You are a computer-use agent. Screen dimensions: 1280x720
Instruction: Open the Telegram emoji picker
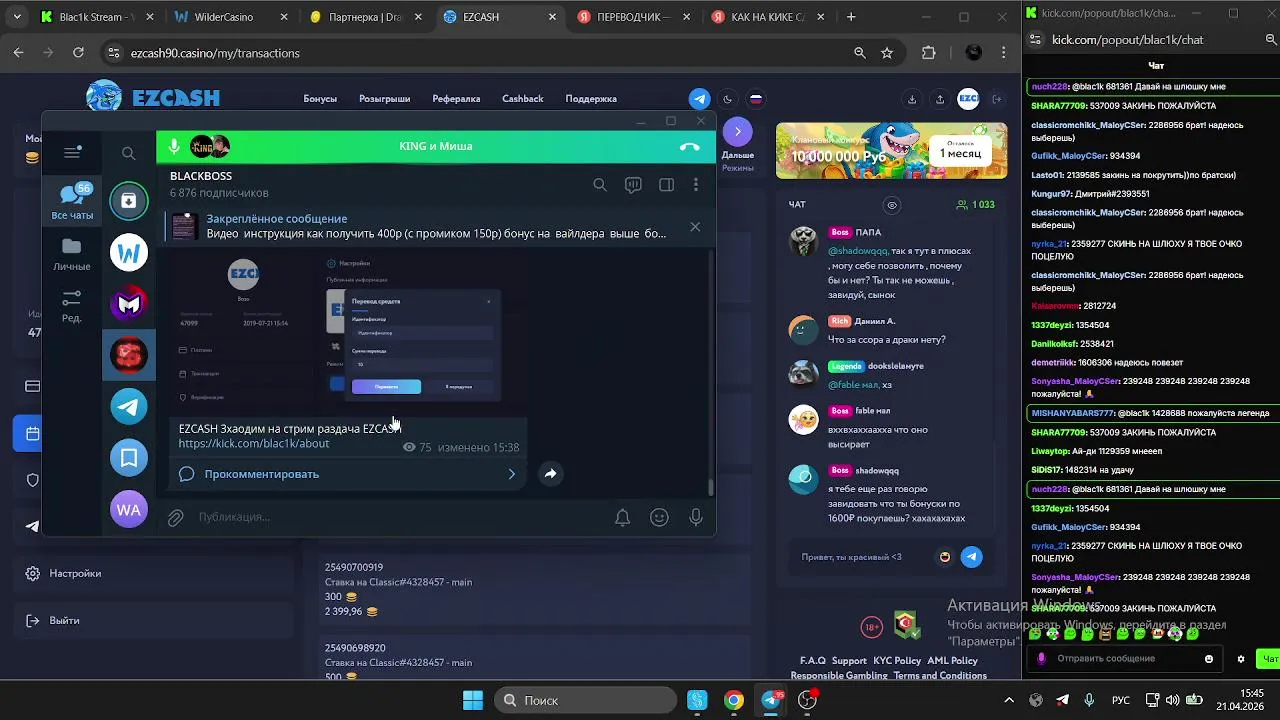659,517
